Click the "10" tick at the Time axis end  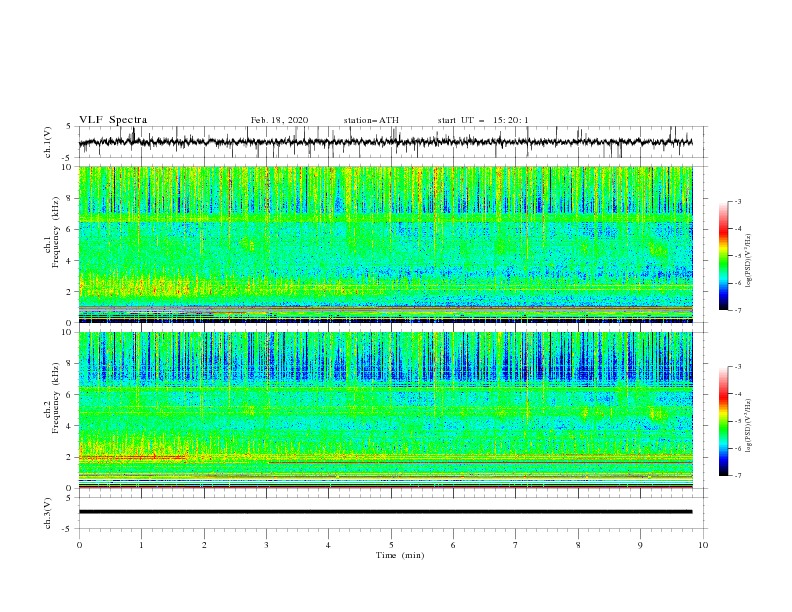(703, 545)
